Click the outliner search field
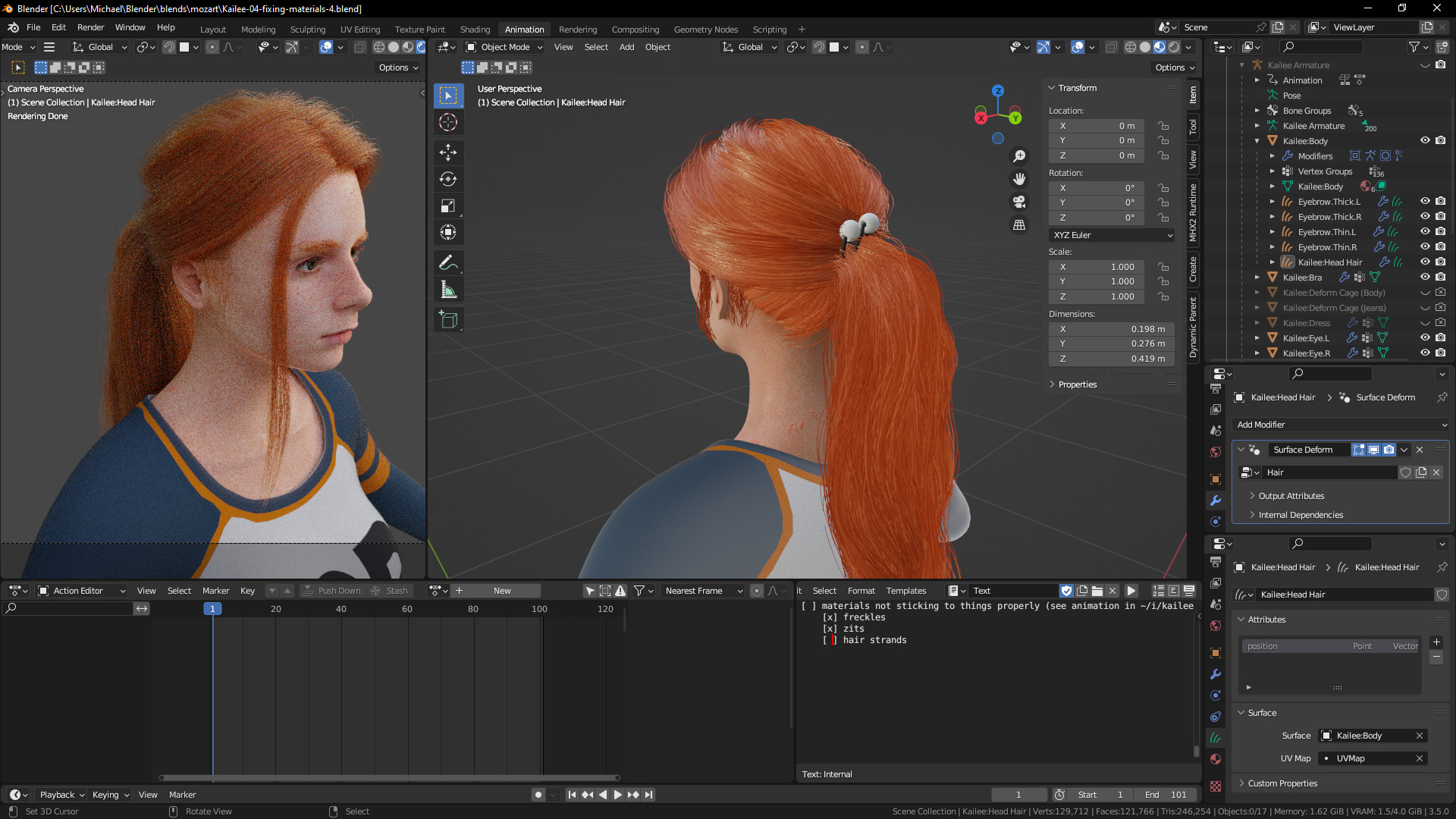 [x=1323, y=47]
